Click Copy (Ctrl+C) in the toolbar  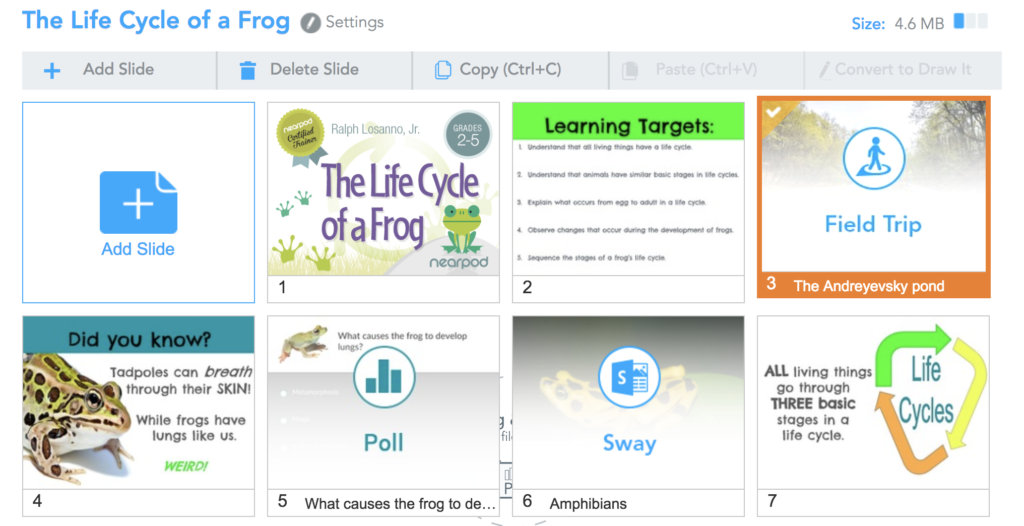[x=510, y=70]
